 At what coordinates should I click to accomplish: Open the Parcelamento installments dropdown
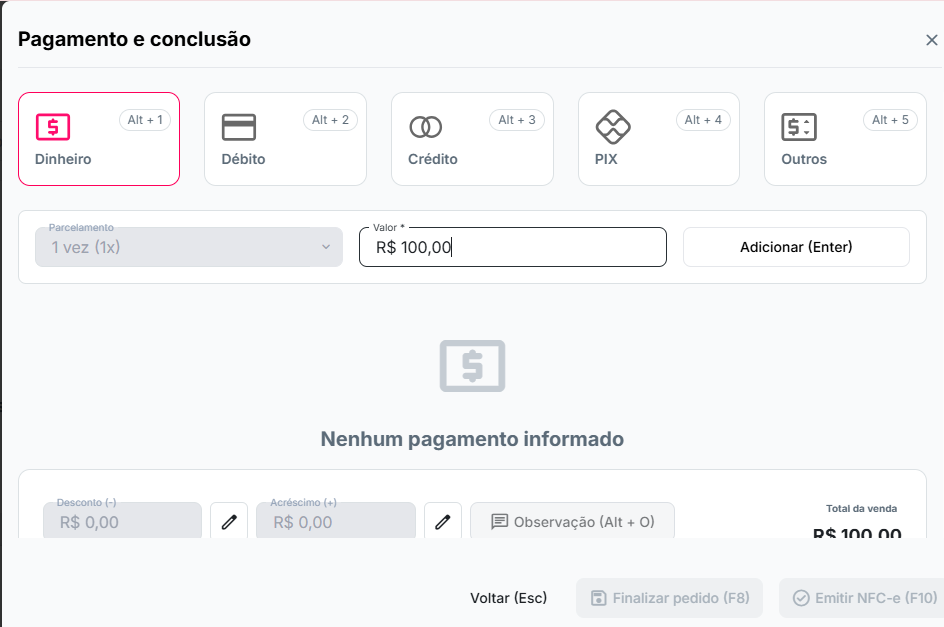coord(188,247)
